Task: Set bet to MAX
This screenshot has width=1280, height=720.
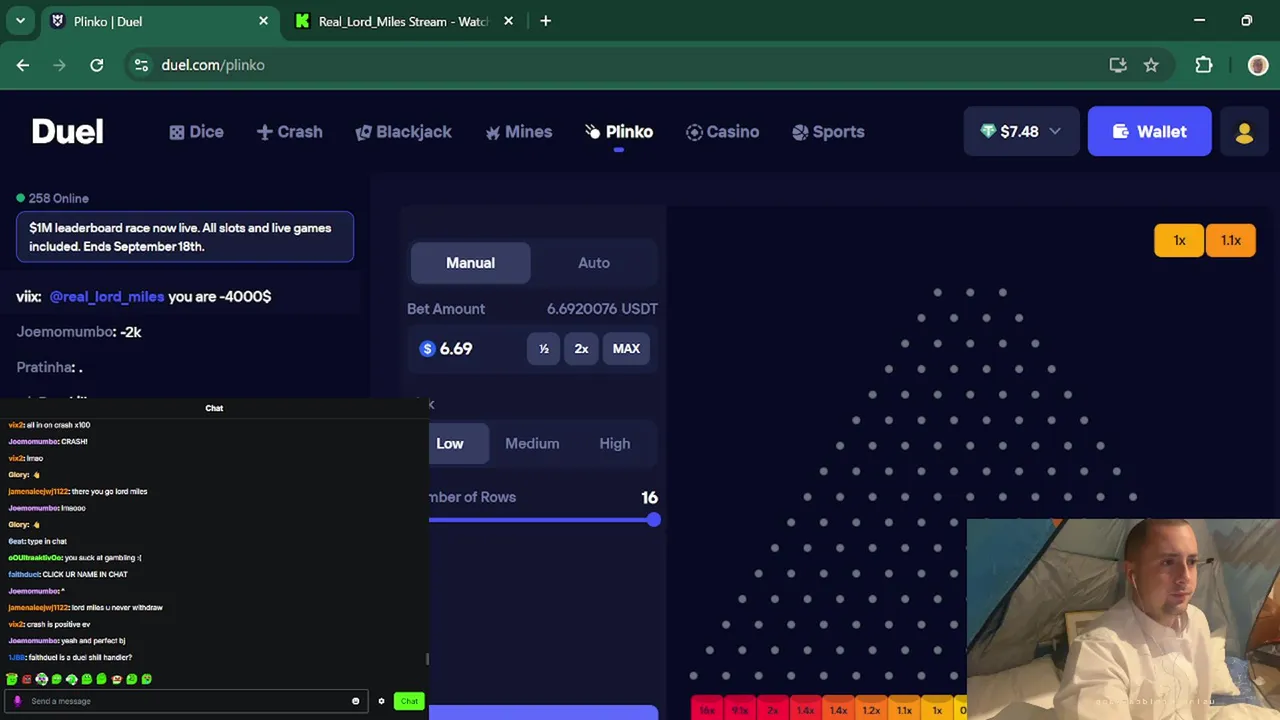Action: (626, 349)
